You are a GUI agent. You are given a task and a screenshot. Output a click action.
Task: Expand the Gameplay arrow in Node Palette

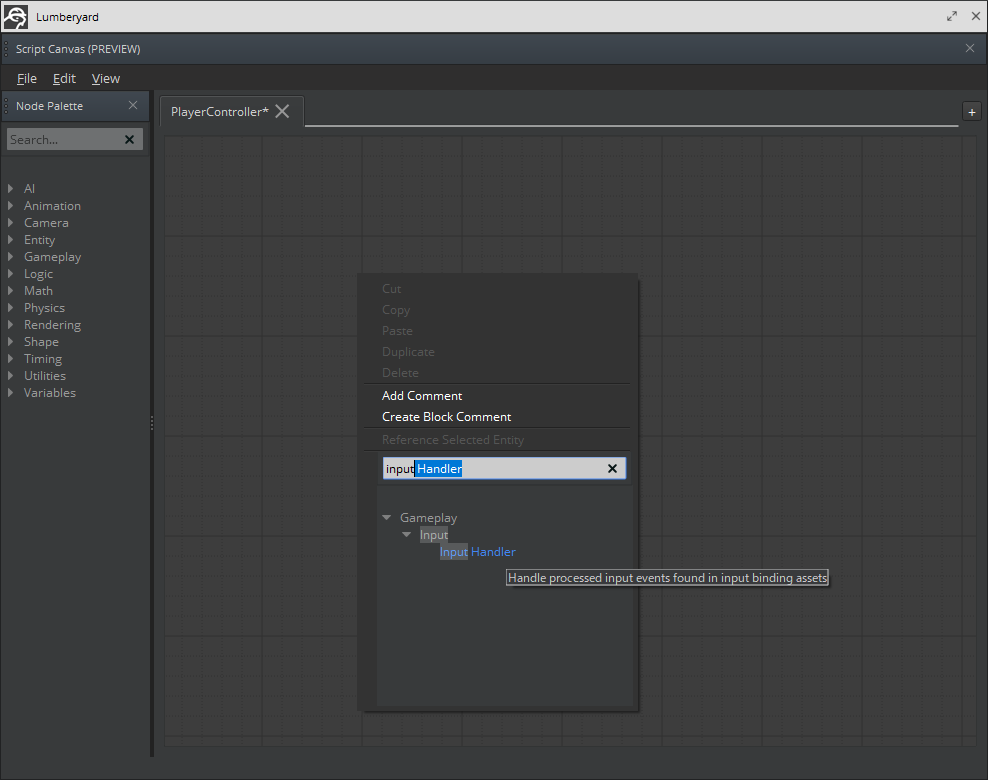coord(10,256)
